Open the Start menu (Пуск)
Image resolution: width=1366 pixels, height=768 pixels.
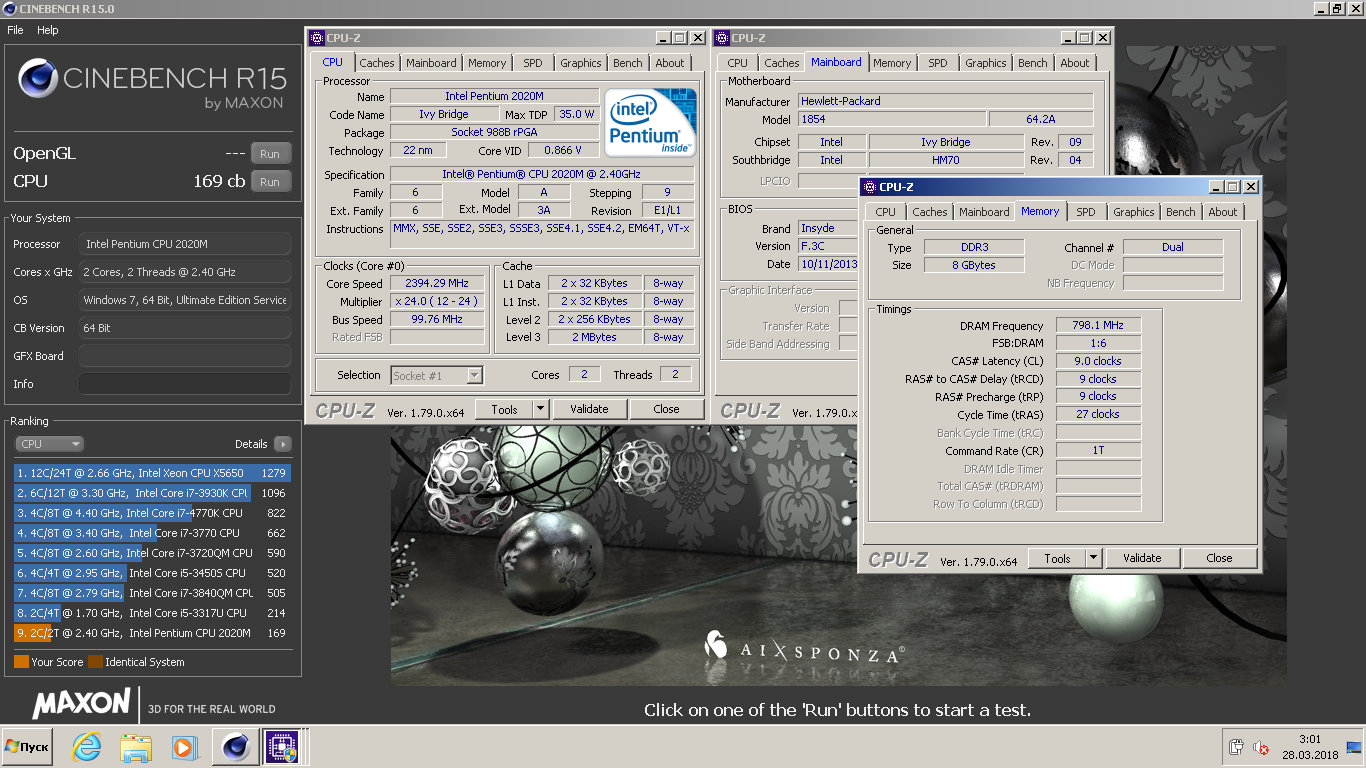point(27,747)
